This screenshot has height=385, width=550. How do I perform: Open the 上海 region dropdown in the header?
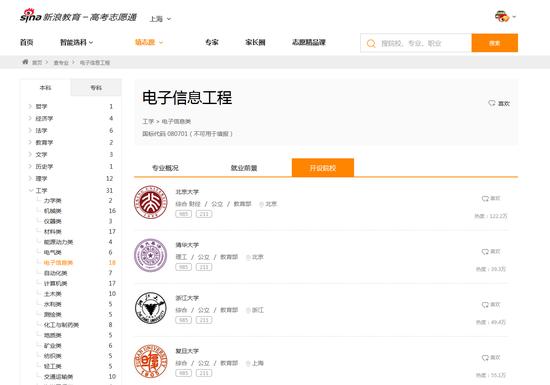coord(160,19)
